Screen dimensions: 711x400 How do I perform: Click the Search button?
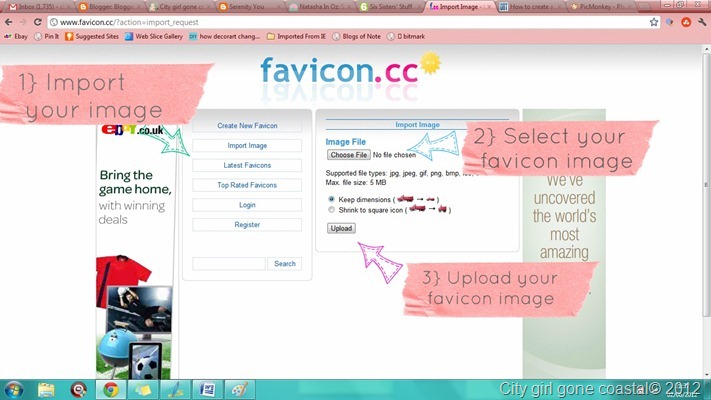[x=285, y=263]
